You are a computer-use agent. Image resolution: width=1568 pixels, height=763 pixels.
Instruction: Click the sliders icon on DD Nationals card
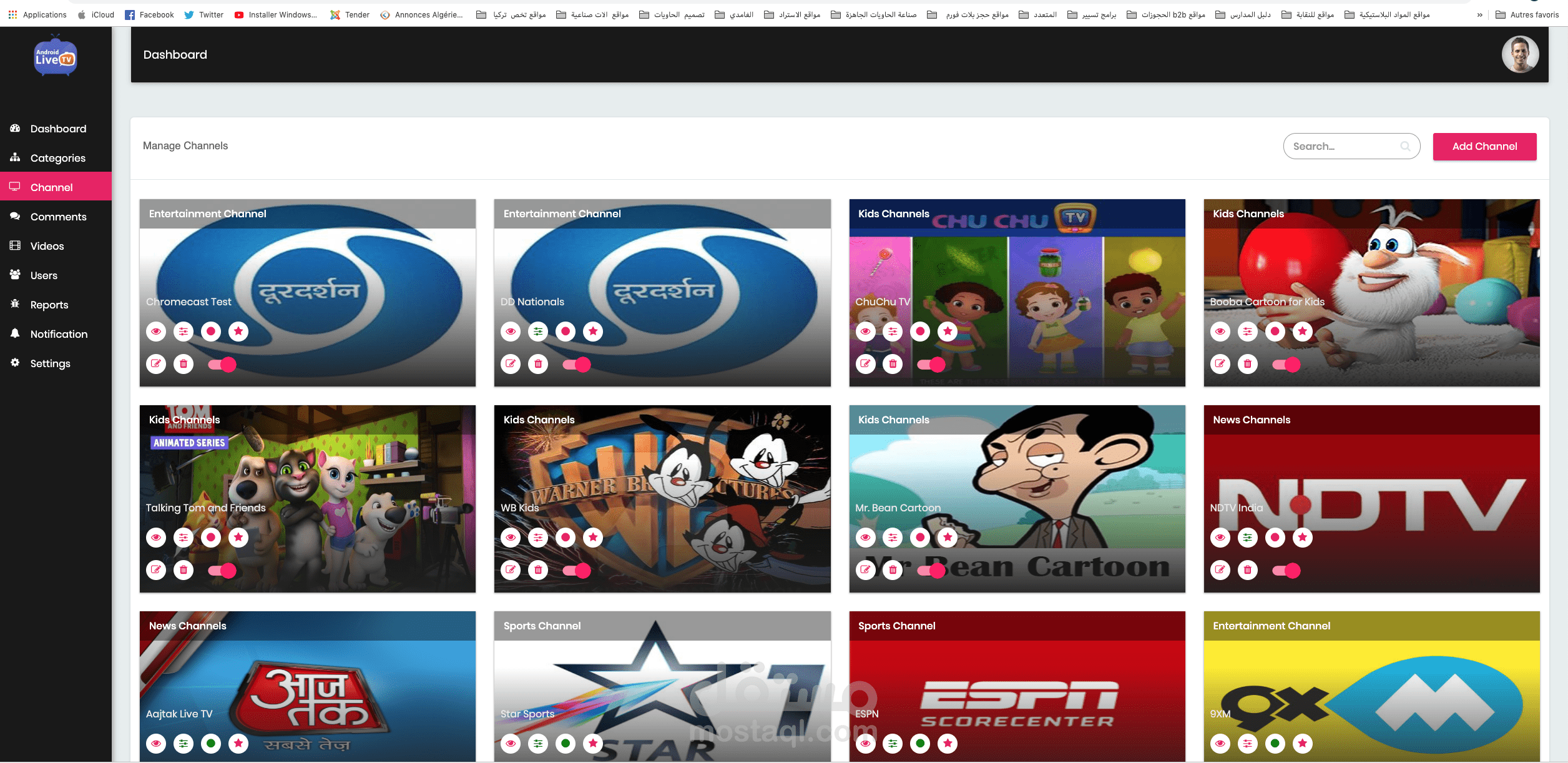tap(538, 332)
